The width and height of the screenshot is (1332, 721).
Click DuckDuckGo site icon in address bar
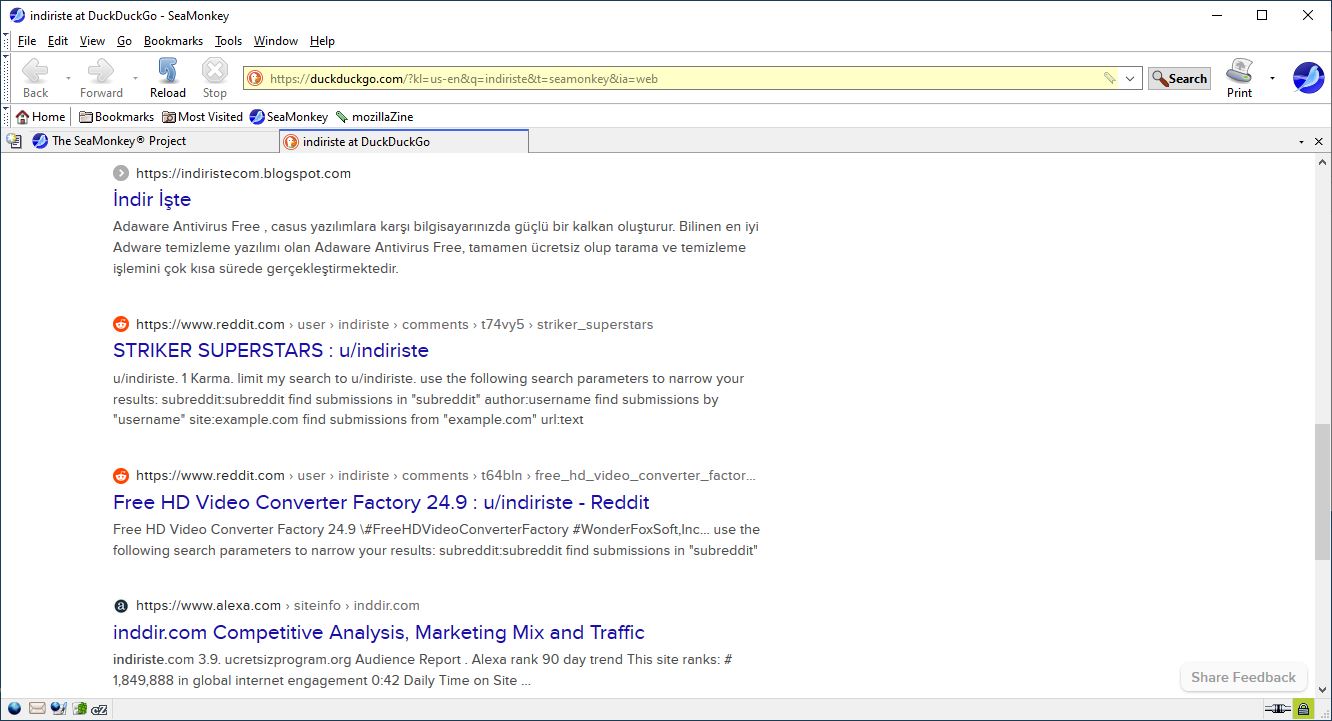click(255, 79)
